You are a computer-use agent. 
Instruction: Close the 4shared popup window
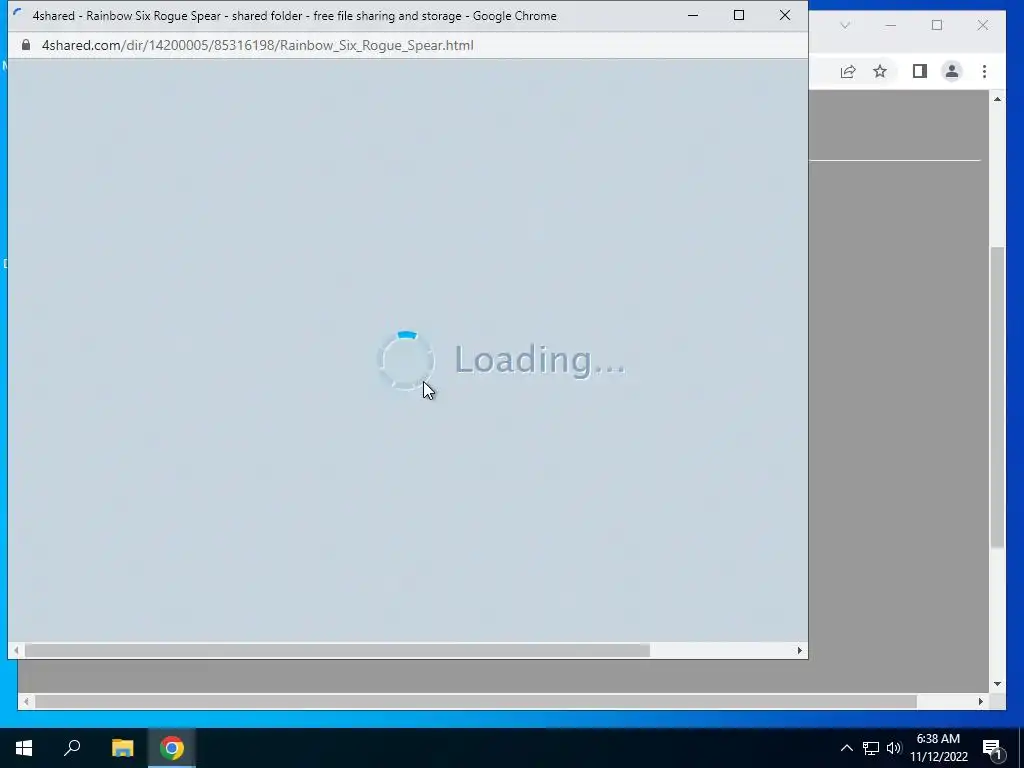[x=785, y=15]
